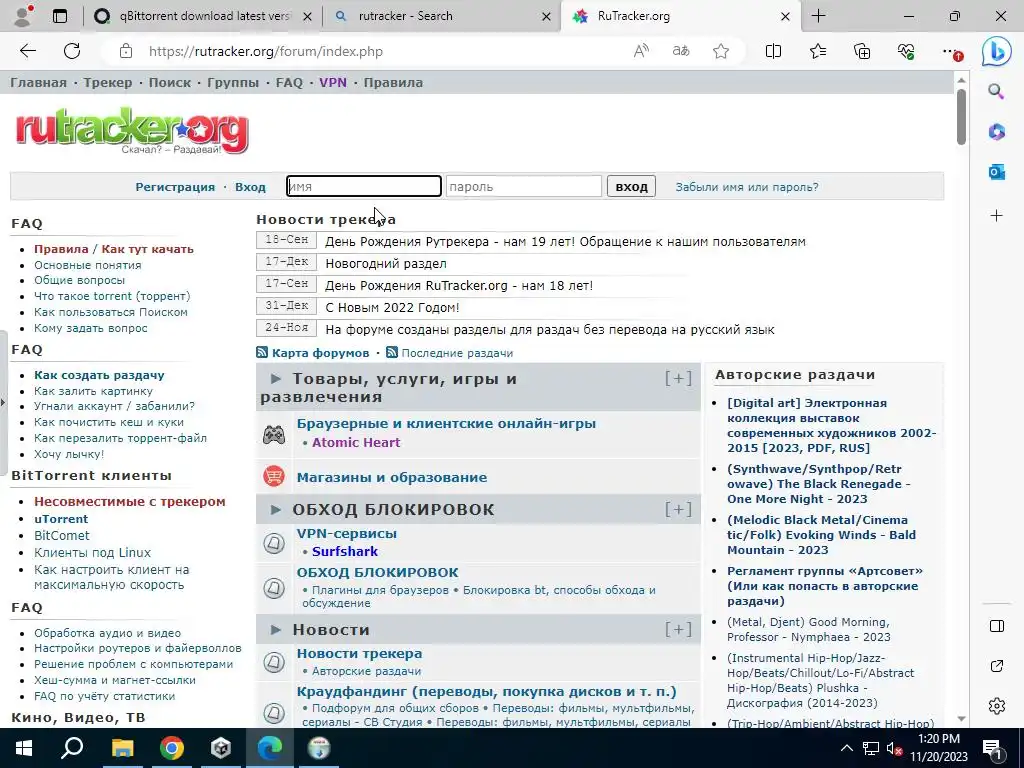Open a new browser tab
Viewport: 1024px width, 768px height.
coord(818,16)
